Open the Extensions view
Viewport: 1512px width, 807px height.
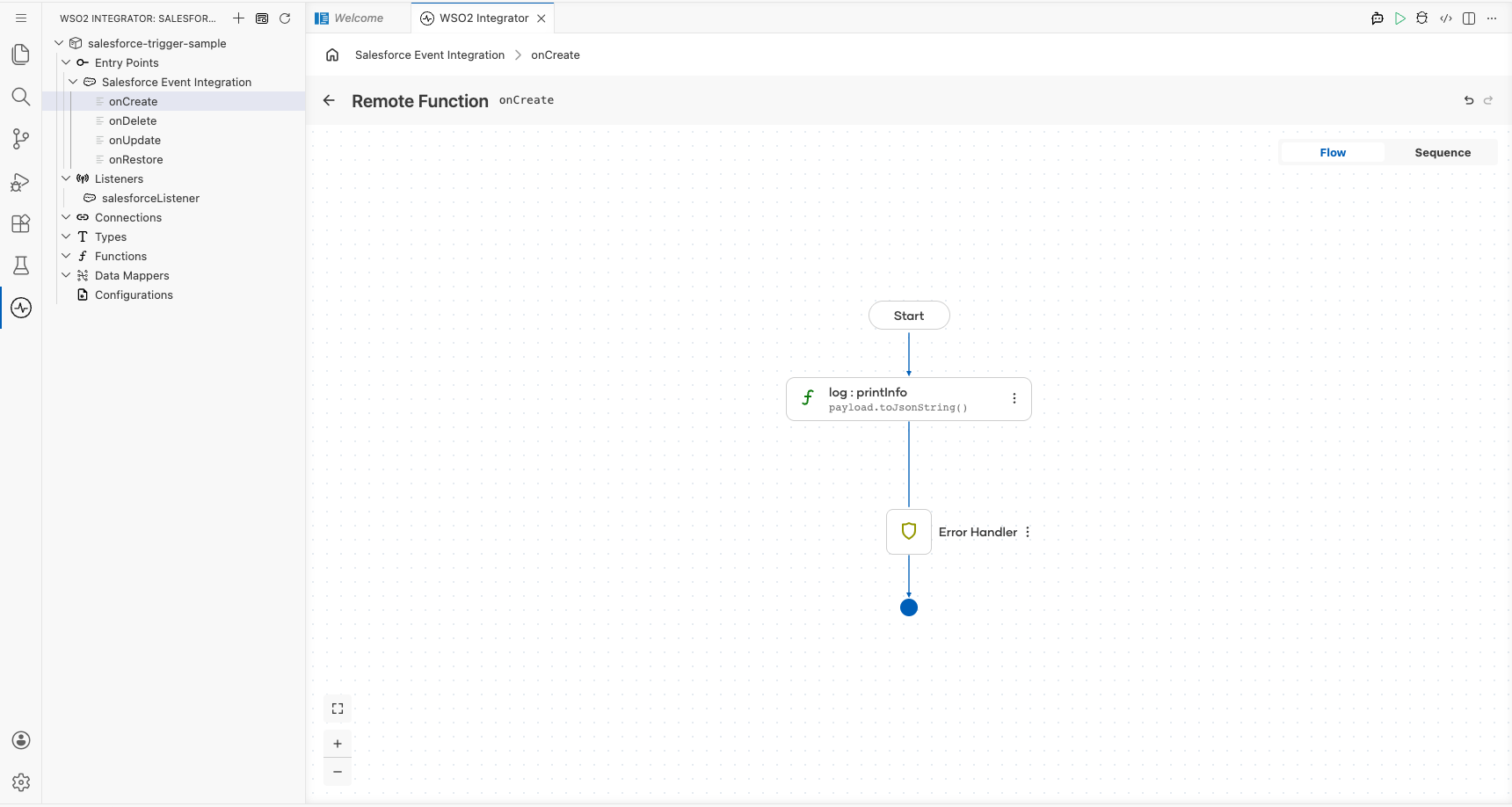coord(21,223)
